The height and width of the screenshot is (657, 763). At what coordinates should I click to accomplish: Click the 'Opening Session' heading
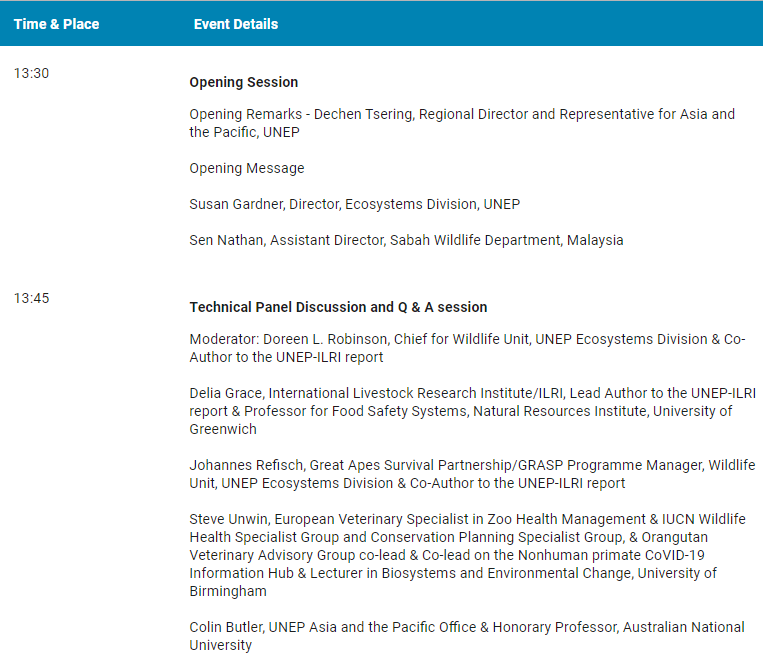(x=244, y=82)
